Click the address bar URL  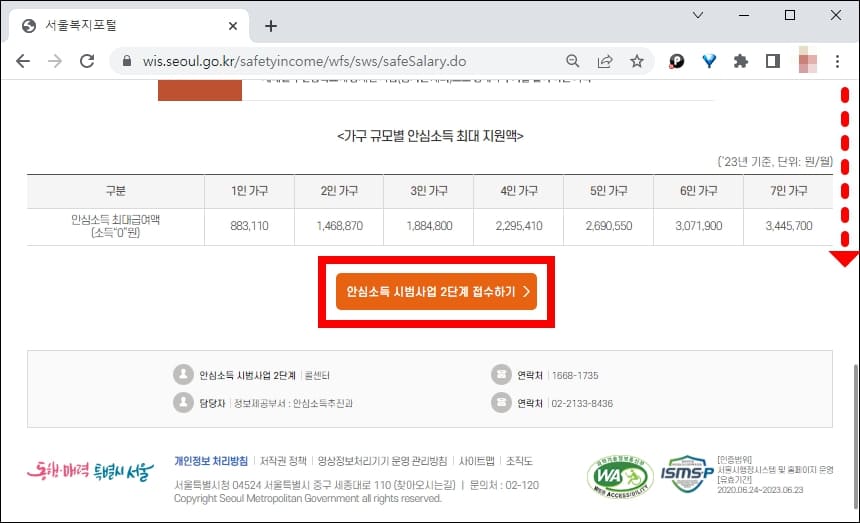304,61
